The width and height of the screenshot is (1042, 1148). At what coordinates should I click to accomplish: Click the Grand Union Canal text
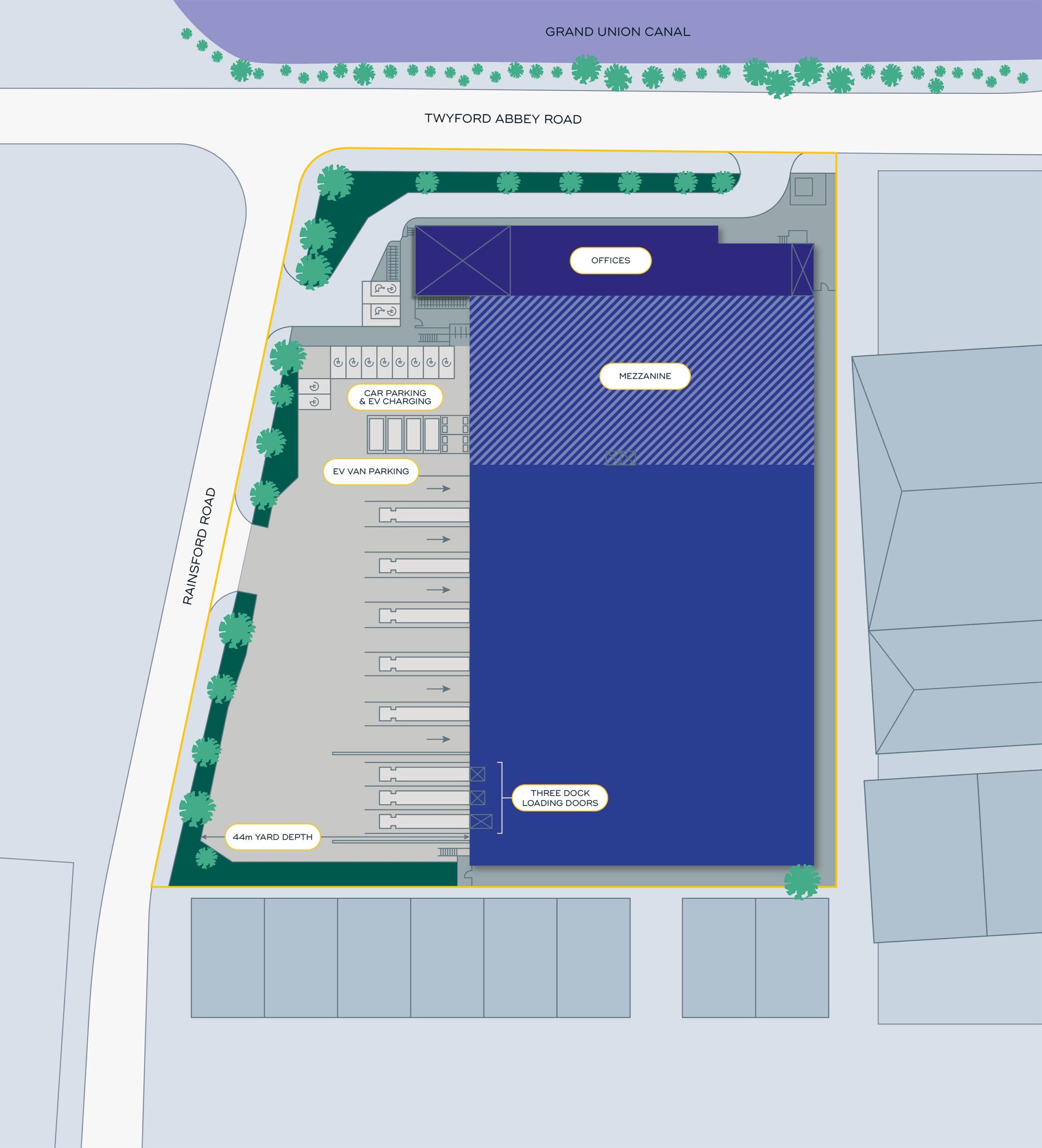[617, 32]
